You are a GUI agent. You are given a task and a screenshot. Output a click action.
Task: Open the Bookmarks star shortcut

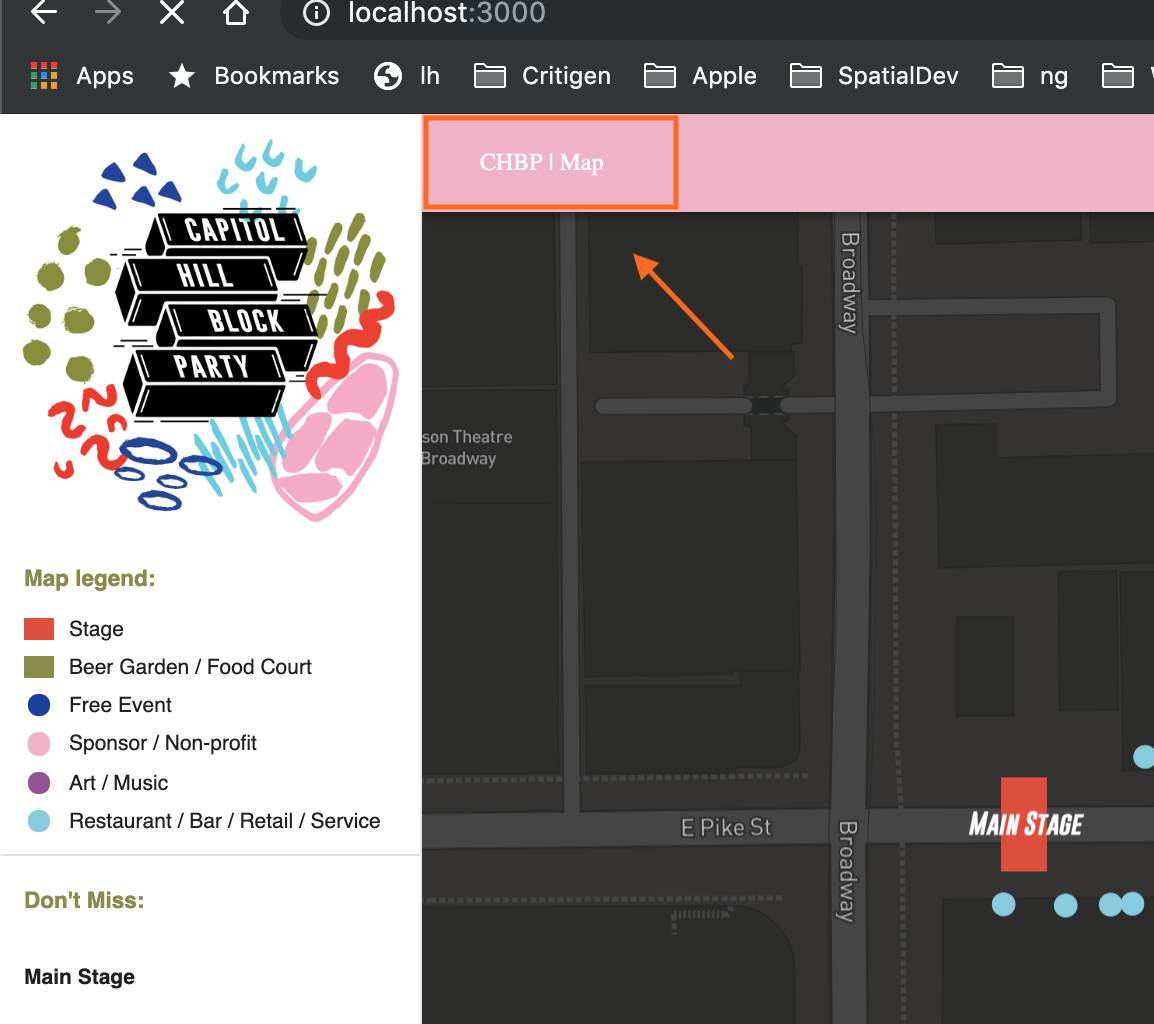(254, 76)
